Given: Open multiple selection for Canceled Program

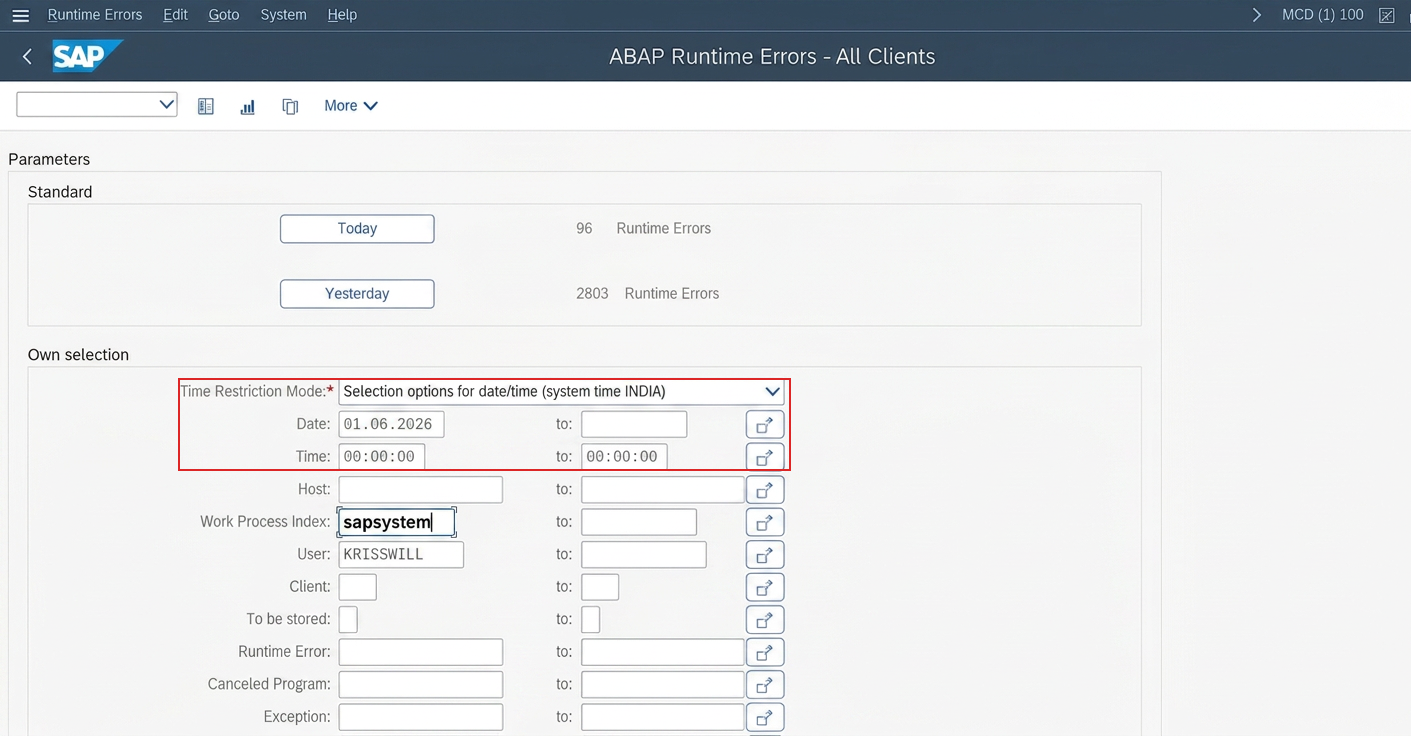Looking at the screenshot, I should tap(765, 685).
